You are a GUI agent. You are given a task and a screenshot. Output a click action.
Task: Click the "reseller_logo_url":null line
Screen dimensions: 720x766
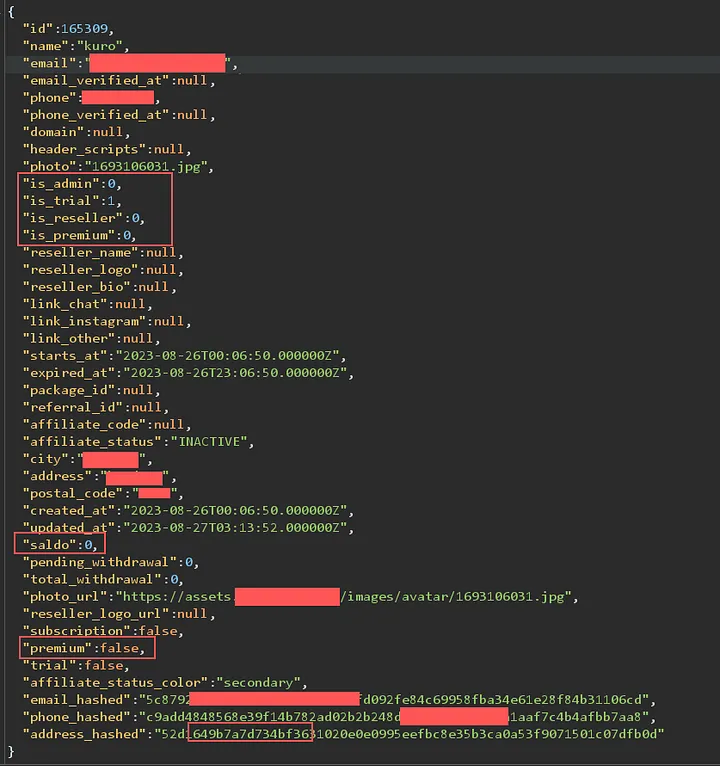(x=119, y=614)
